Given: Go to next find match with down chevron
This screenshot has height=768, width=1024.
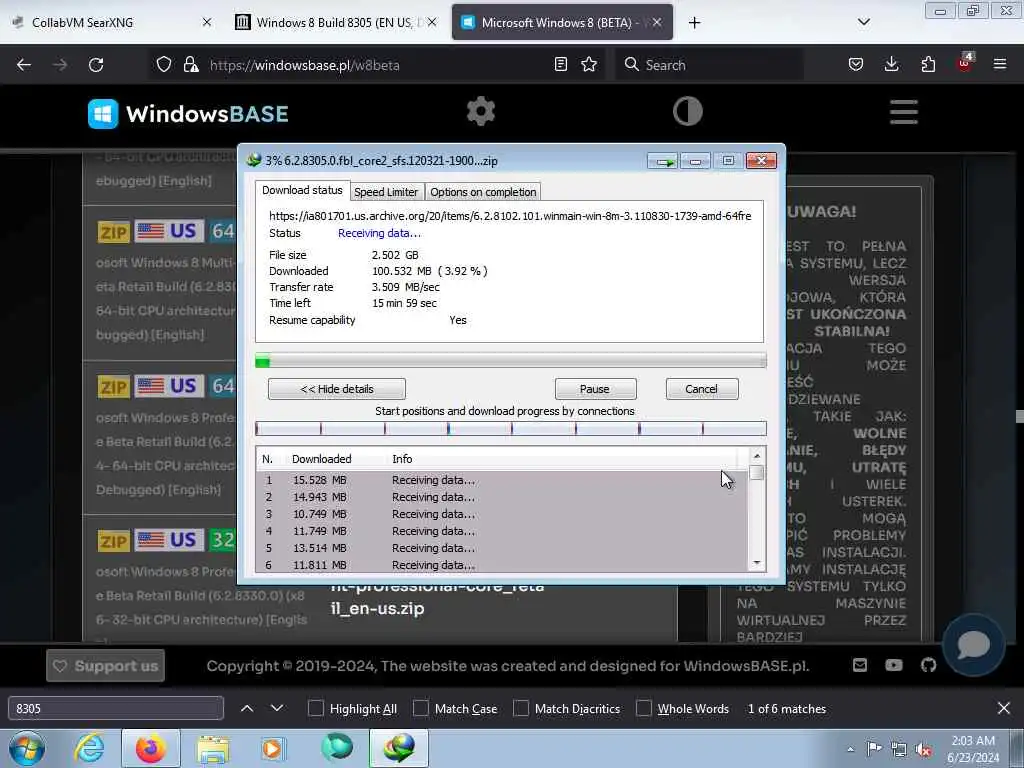Looking at the screenshot, I should point(277,709).
